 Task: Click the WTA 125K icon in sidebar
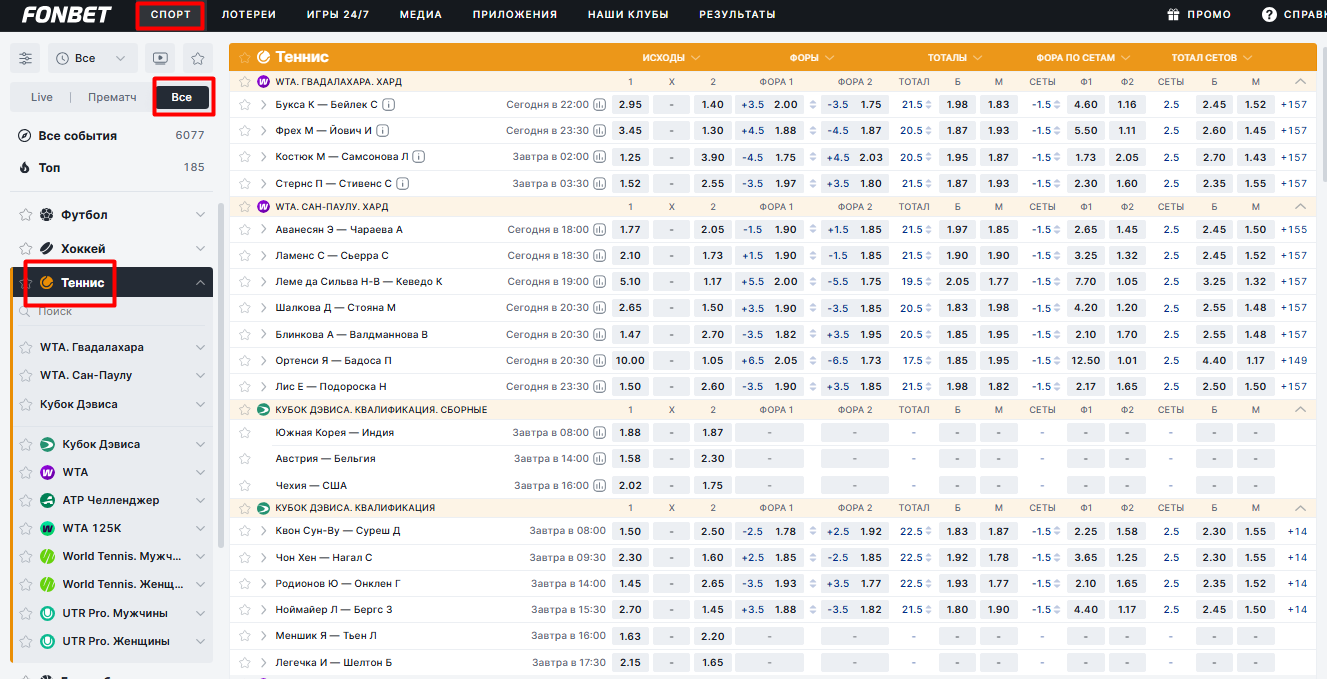click(47, 528)
